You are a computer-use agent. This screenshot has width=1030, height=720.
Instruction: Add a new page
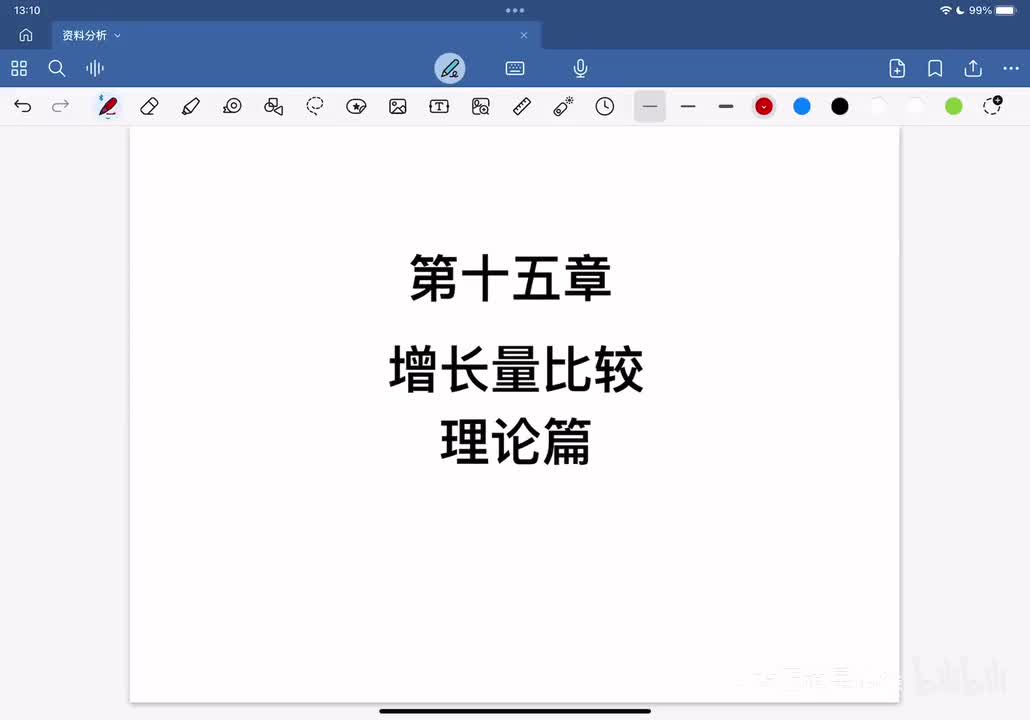point(897,68)
